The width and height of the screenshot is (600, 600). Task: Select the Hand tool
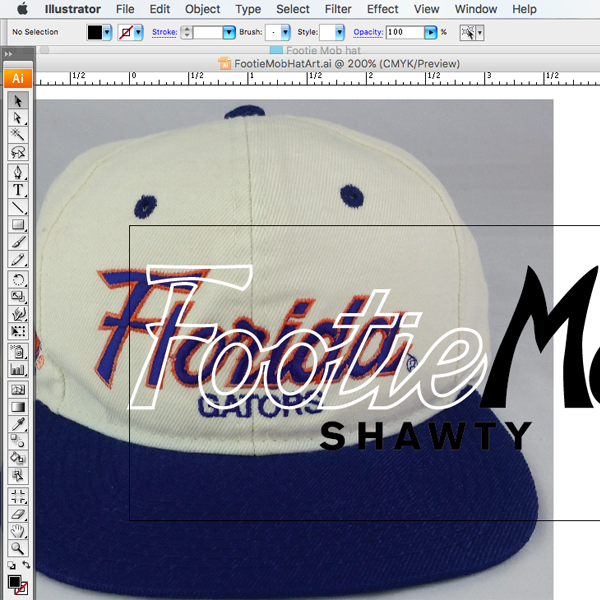[18, 531]
